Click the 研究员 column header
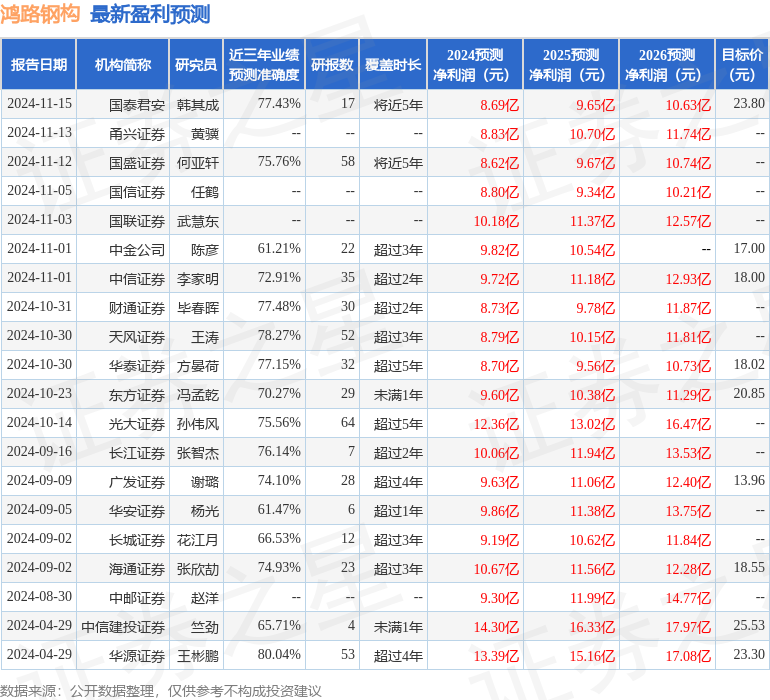 point(196,64)
